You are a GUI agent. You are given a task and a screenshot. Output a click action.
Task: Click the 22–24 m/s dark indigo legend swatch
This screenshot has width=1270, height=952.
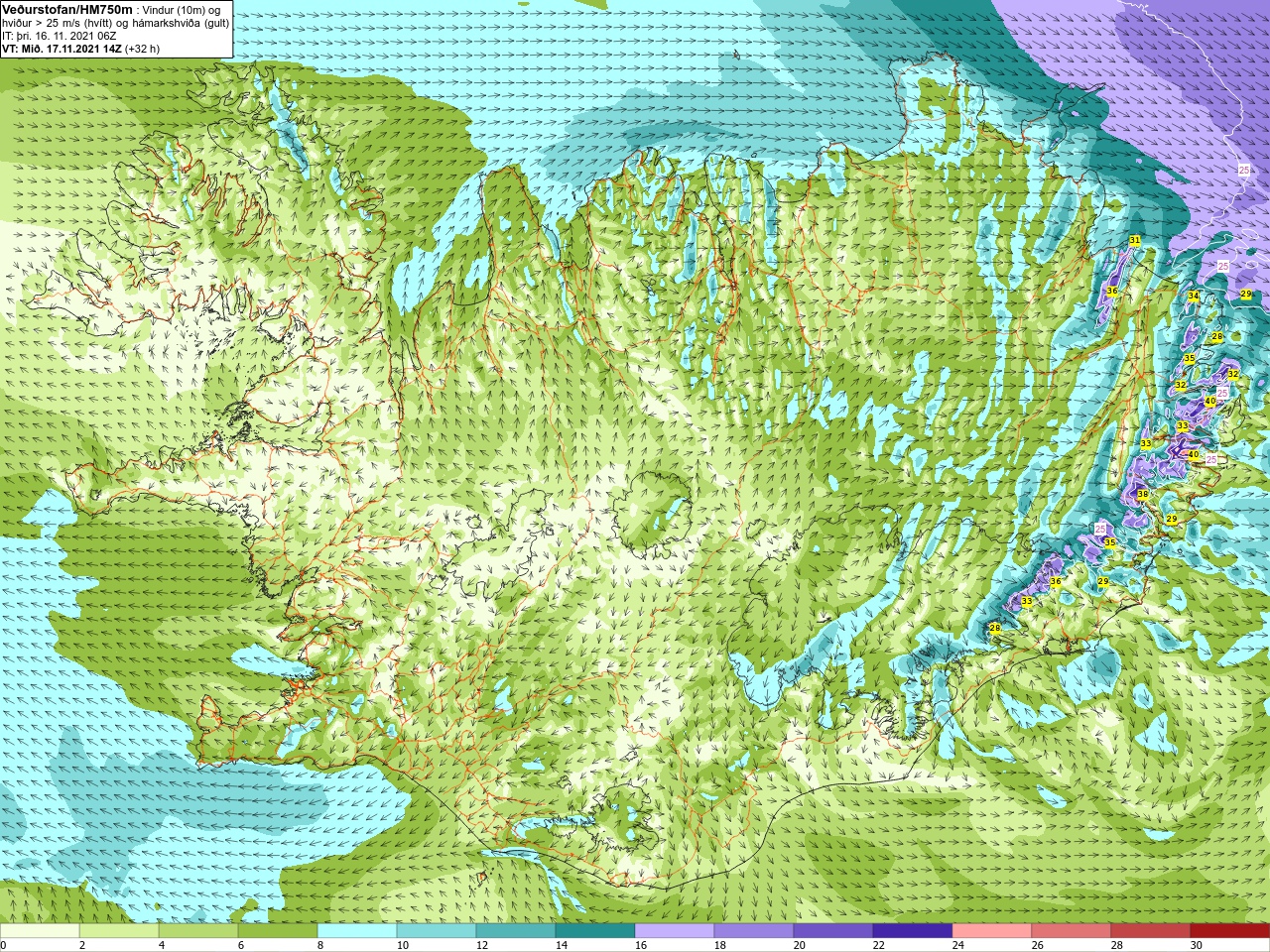tap(913, 930)
